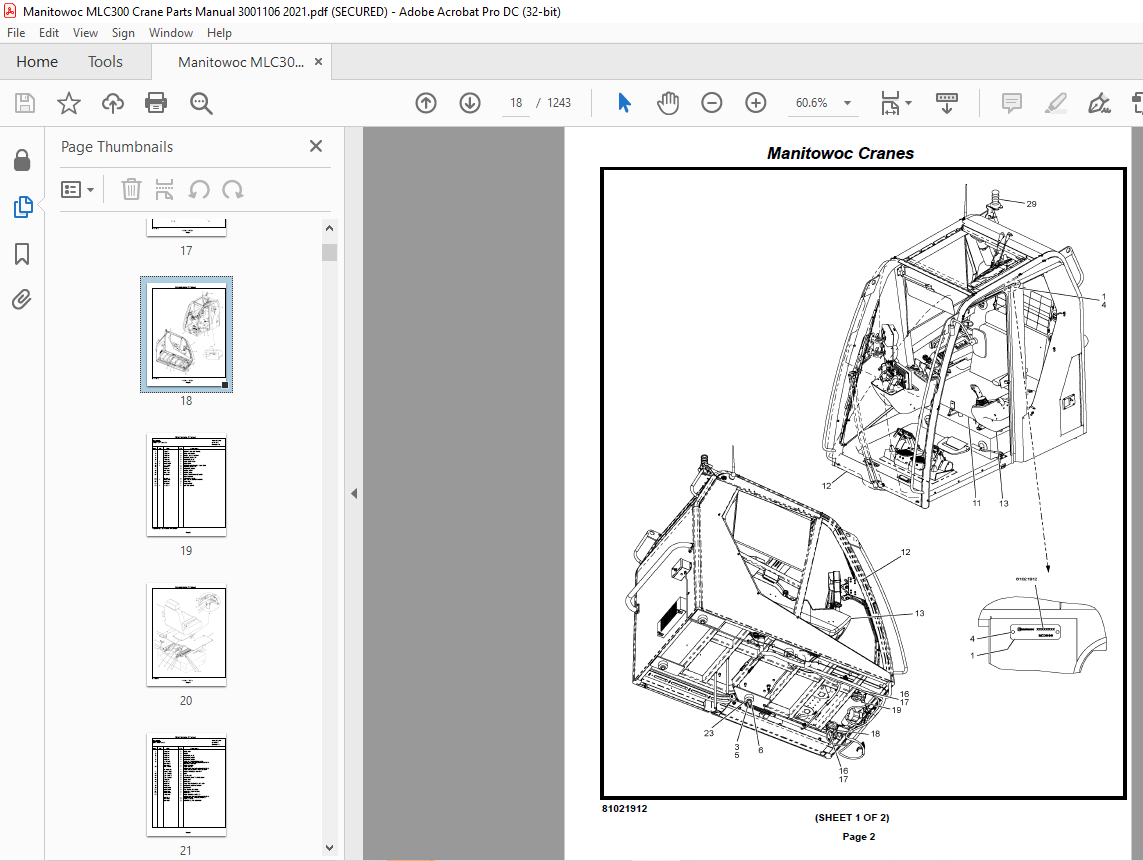Click callout number 29 on the diagram
This screenshot has width=1143, height=861.
pos(1031,204)
